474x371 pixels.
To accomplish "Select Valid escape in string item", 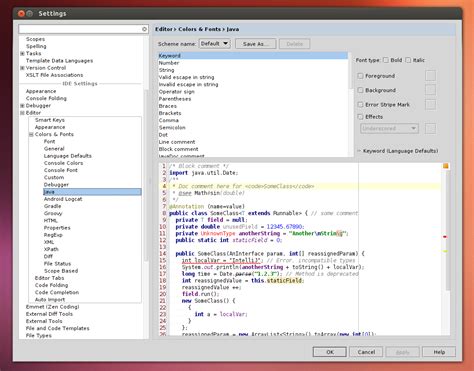I will point(253,77).
